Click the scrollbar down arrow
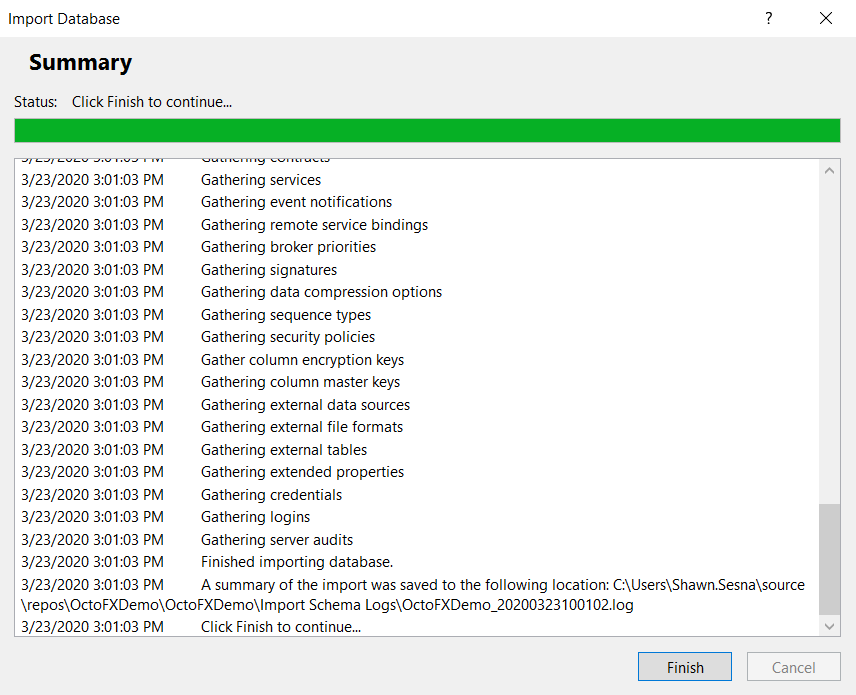Image resolution: width=856 pixels, height=695 pixels. click(x=829, y=627)
